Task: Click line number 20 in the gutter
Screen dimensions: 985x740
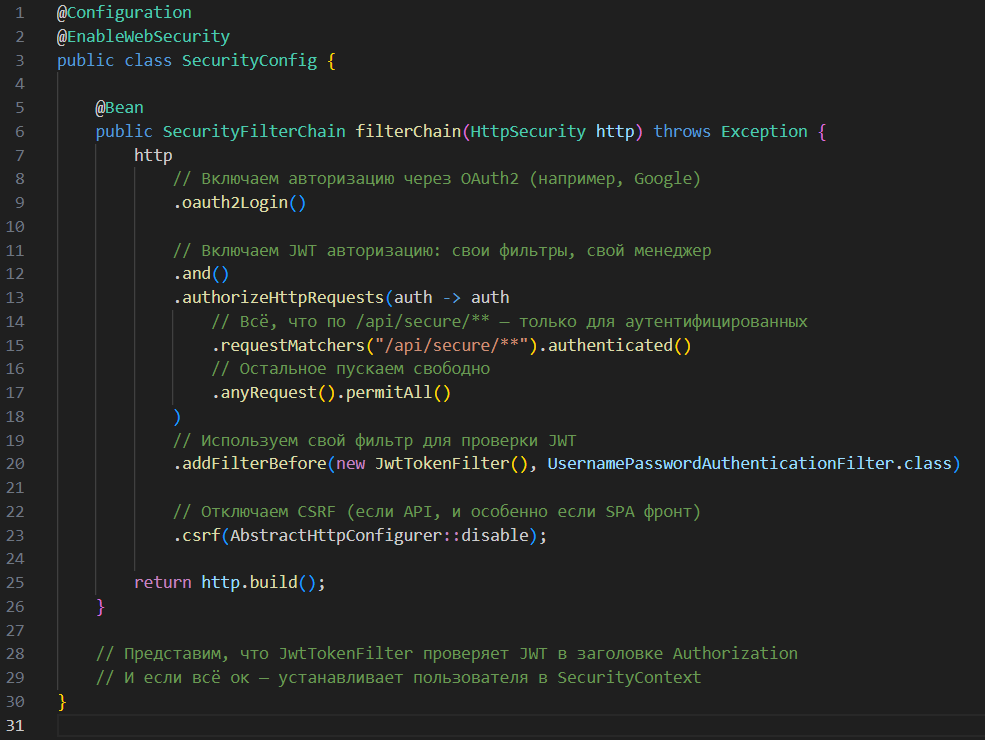Action: [x=15, y=464]
